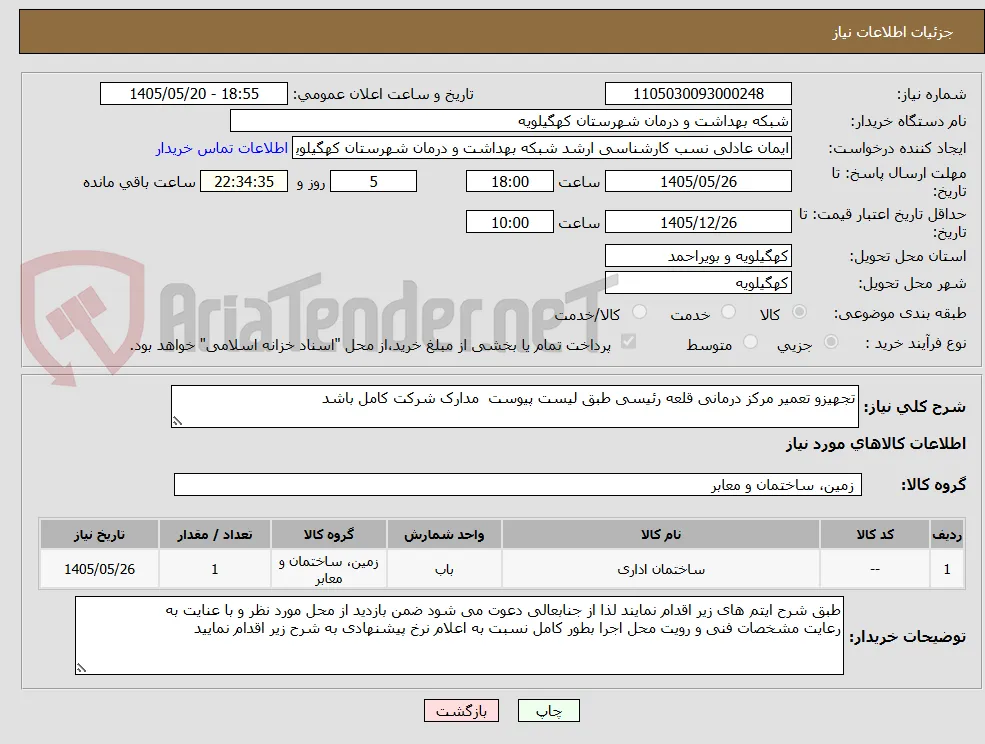The image size is (985, 744).
Task: Click the ردیف column header
Action: (947, 534)
